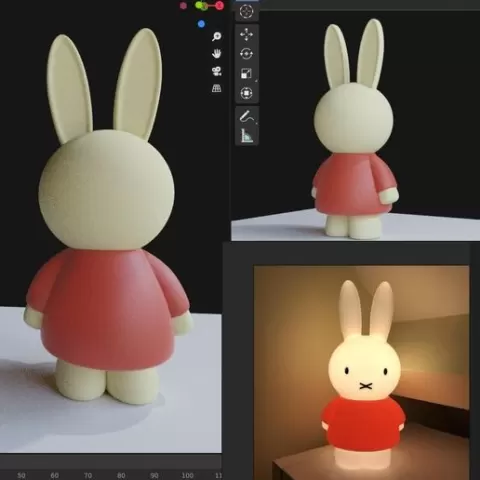The width and height of the screenshot is (480, 480).
Task: Click the red X axis gizmo dot
Action: point(219,5)
